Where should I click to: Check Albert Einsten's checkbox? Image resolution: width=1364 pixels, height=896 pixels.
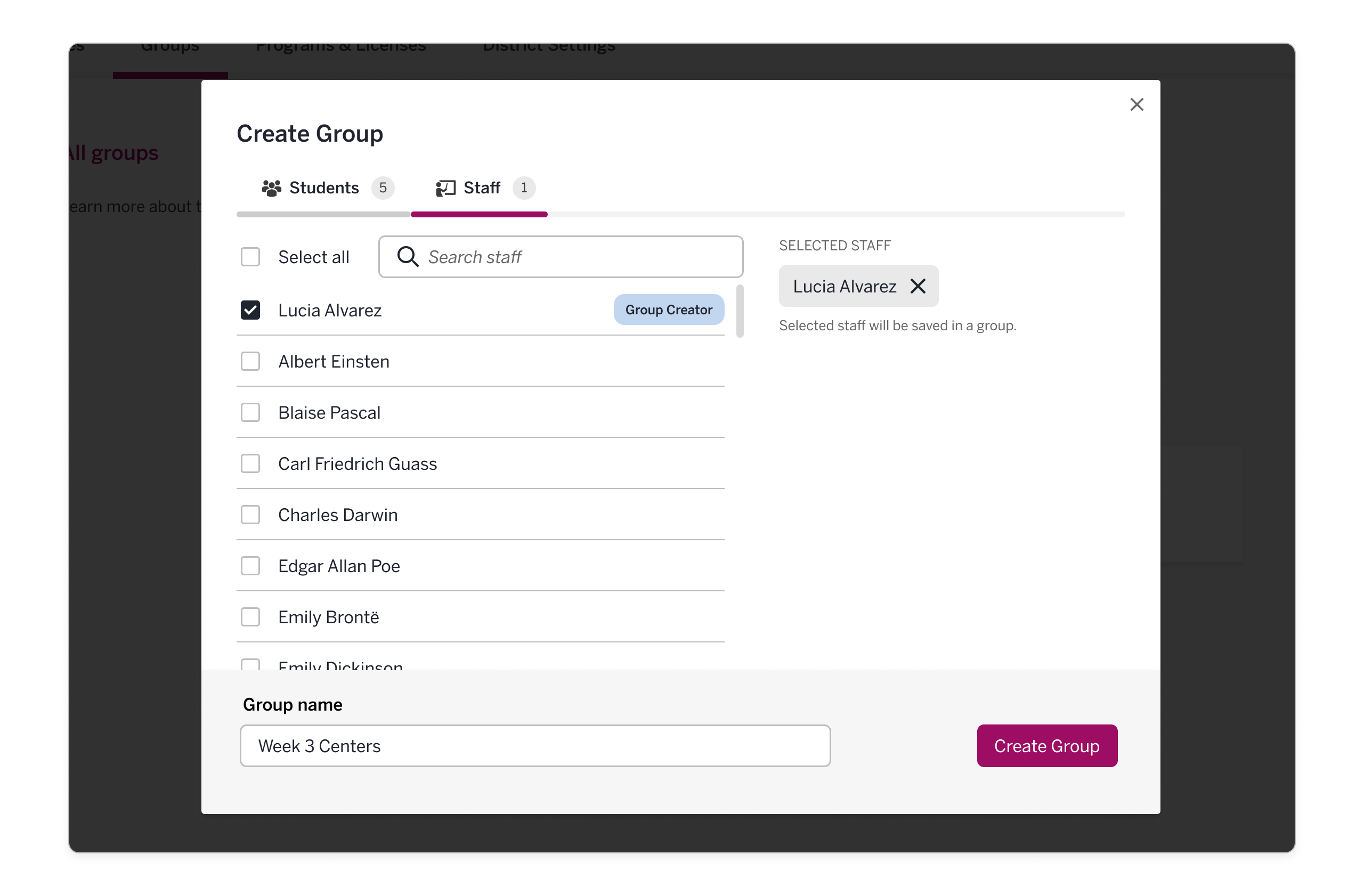coord(250,361)
